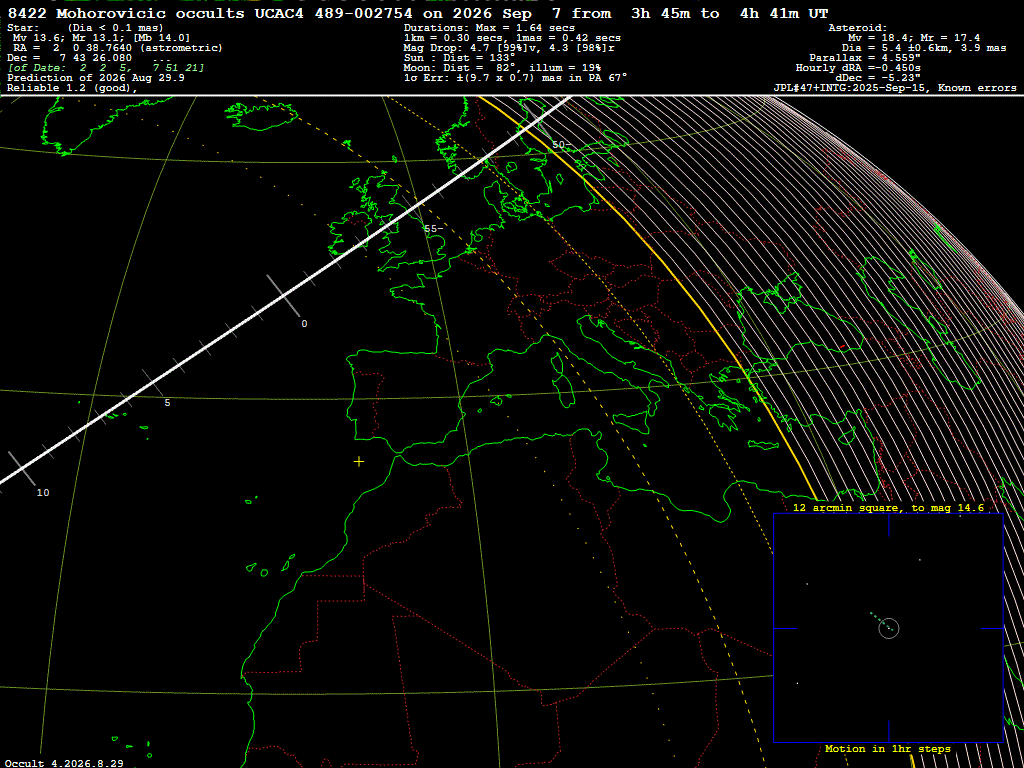Click the Moon distance and illumination line

[x=502, y=68]
